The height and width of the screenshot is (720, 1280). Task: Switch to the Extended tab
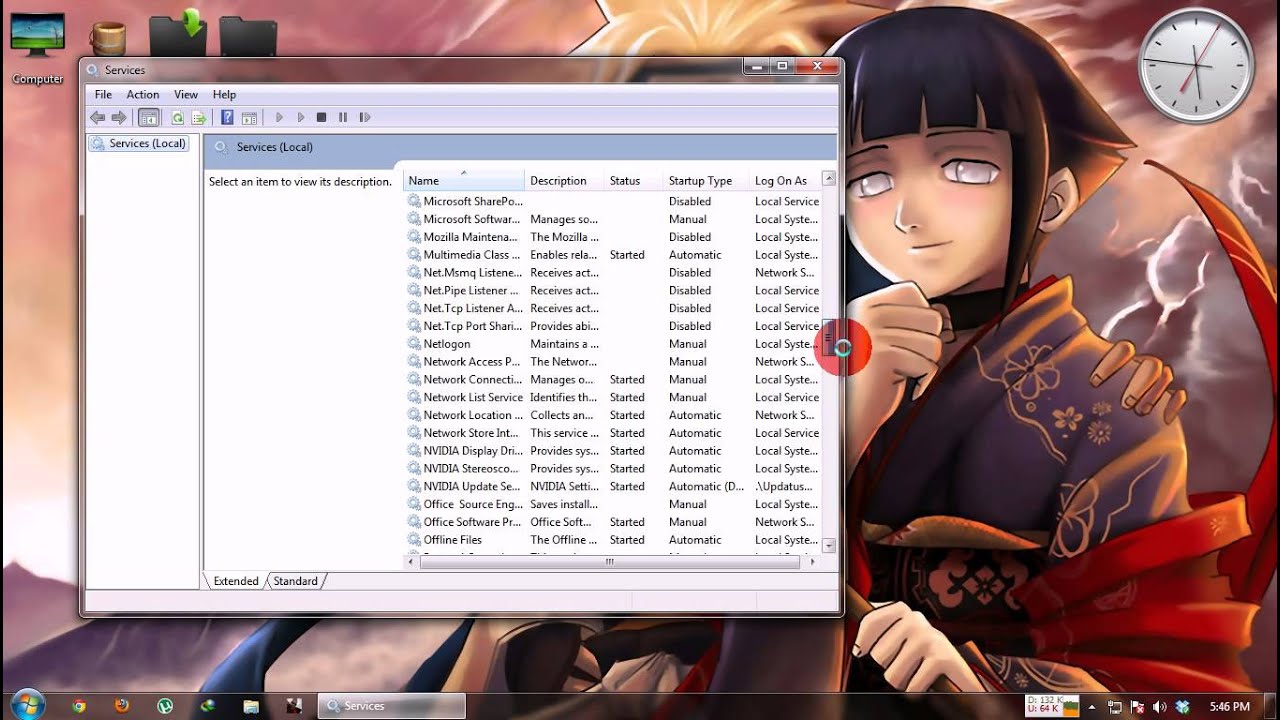(x=236, y=581)
